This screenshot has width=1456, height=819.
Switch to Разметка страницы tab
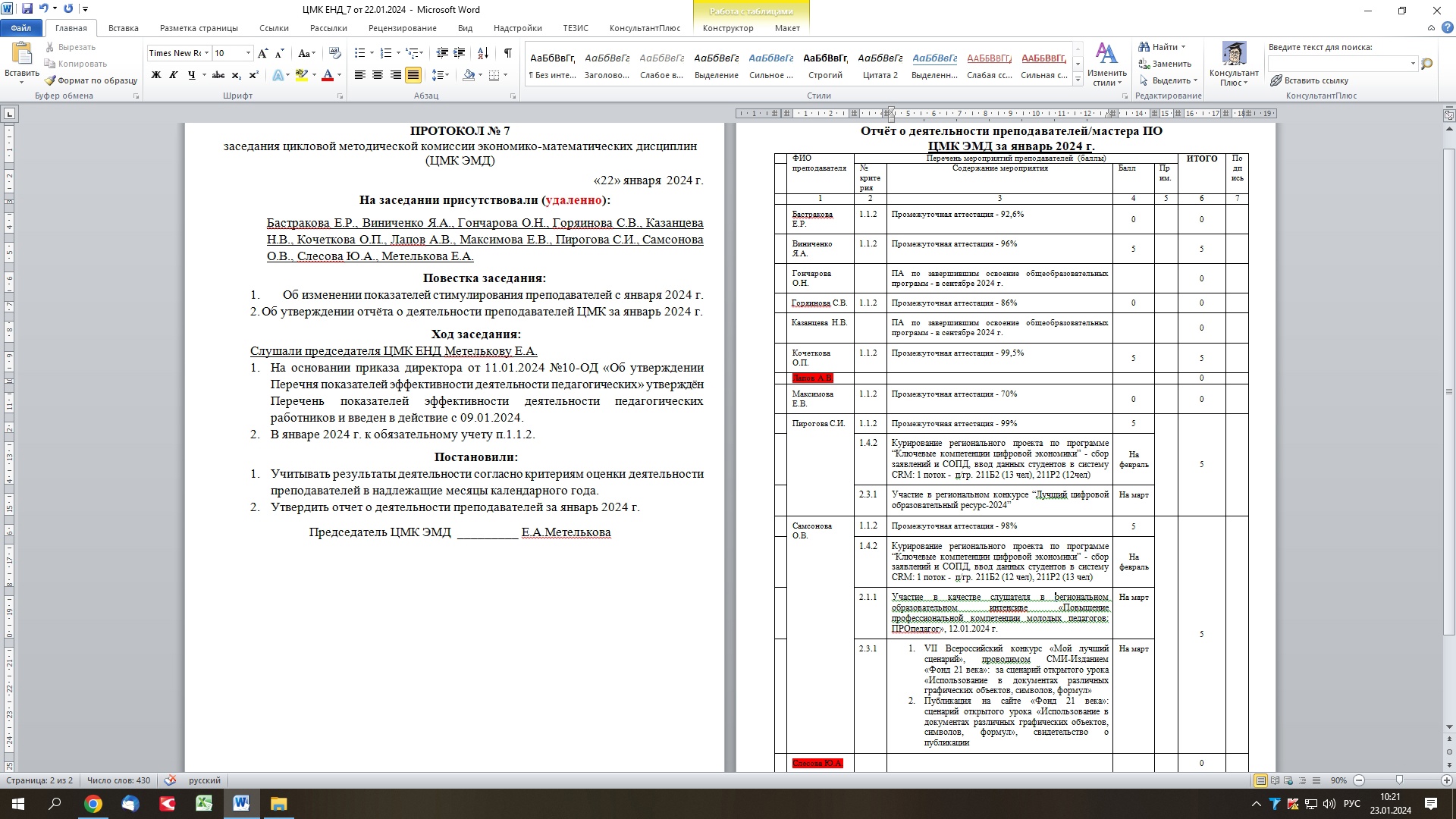pos(199,28)
